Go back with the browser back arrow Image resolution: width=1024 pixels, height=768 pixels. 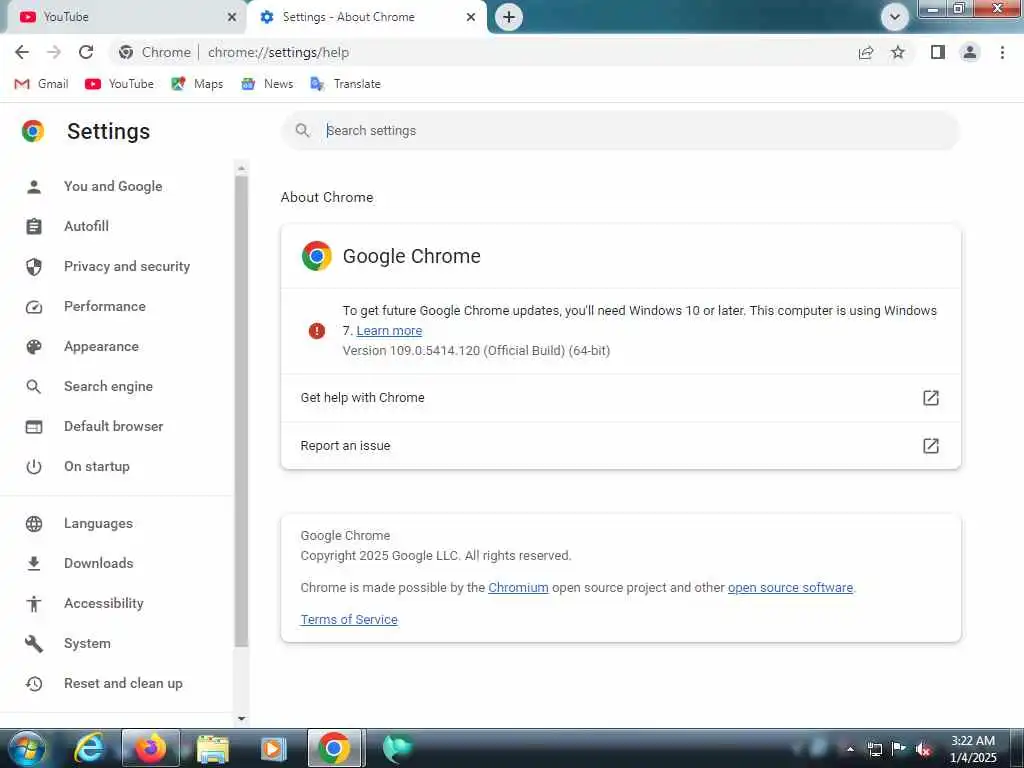[22, 52]
